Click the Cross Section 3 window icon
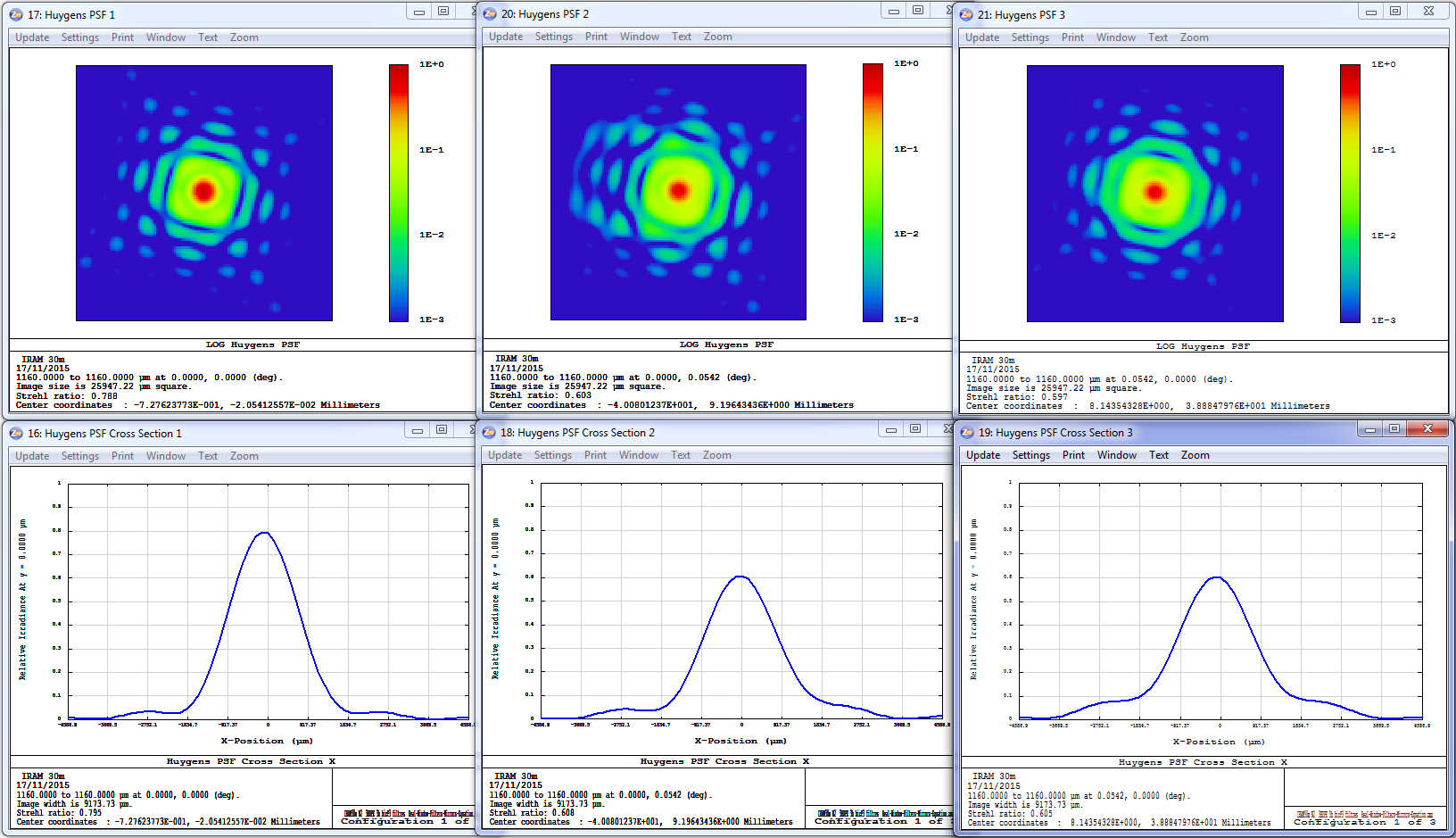1456x838 pixels. click(967, 433)
